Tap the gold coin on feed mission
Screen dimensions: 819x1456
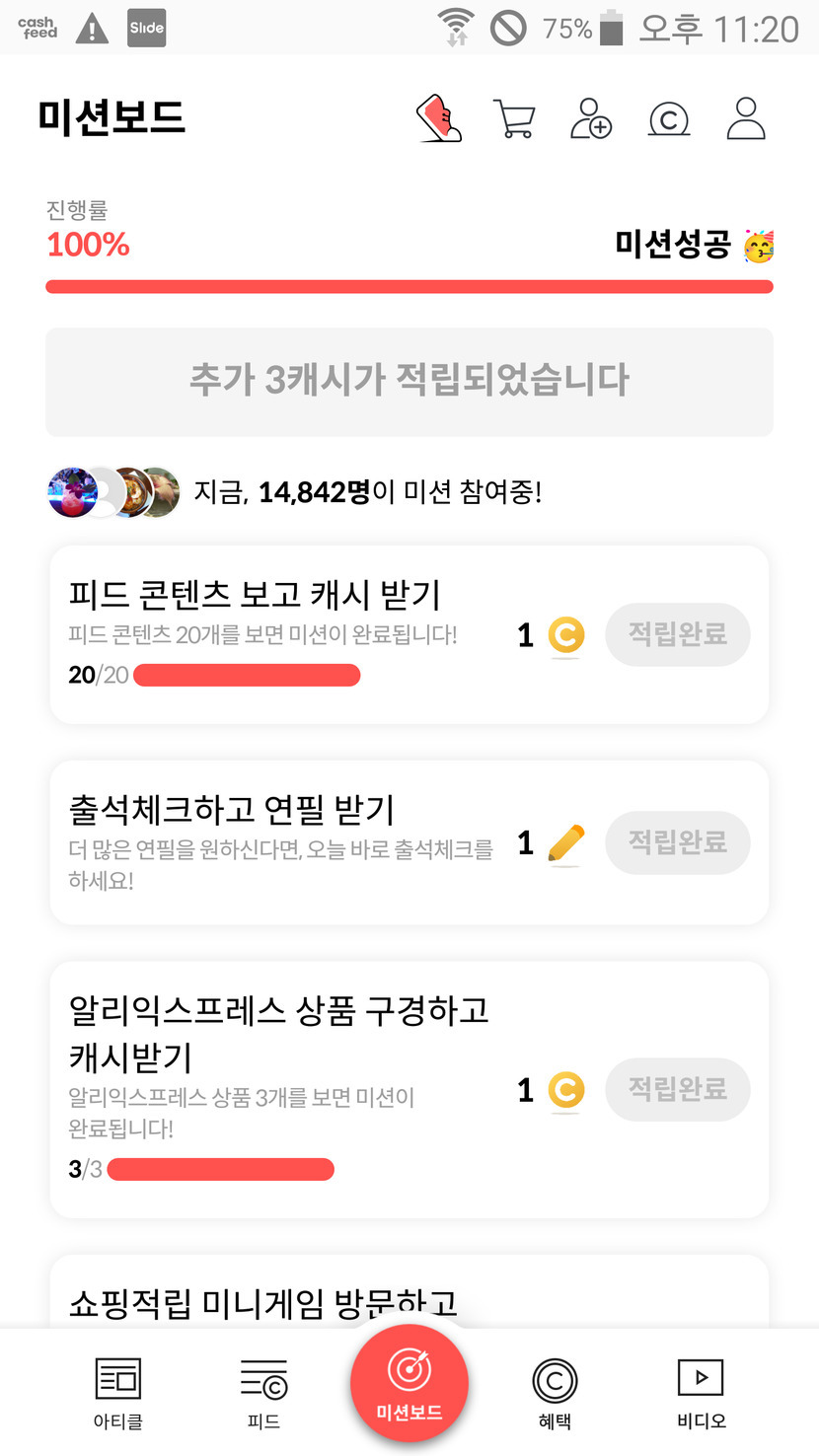[565, 635]
